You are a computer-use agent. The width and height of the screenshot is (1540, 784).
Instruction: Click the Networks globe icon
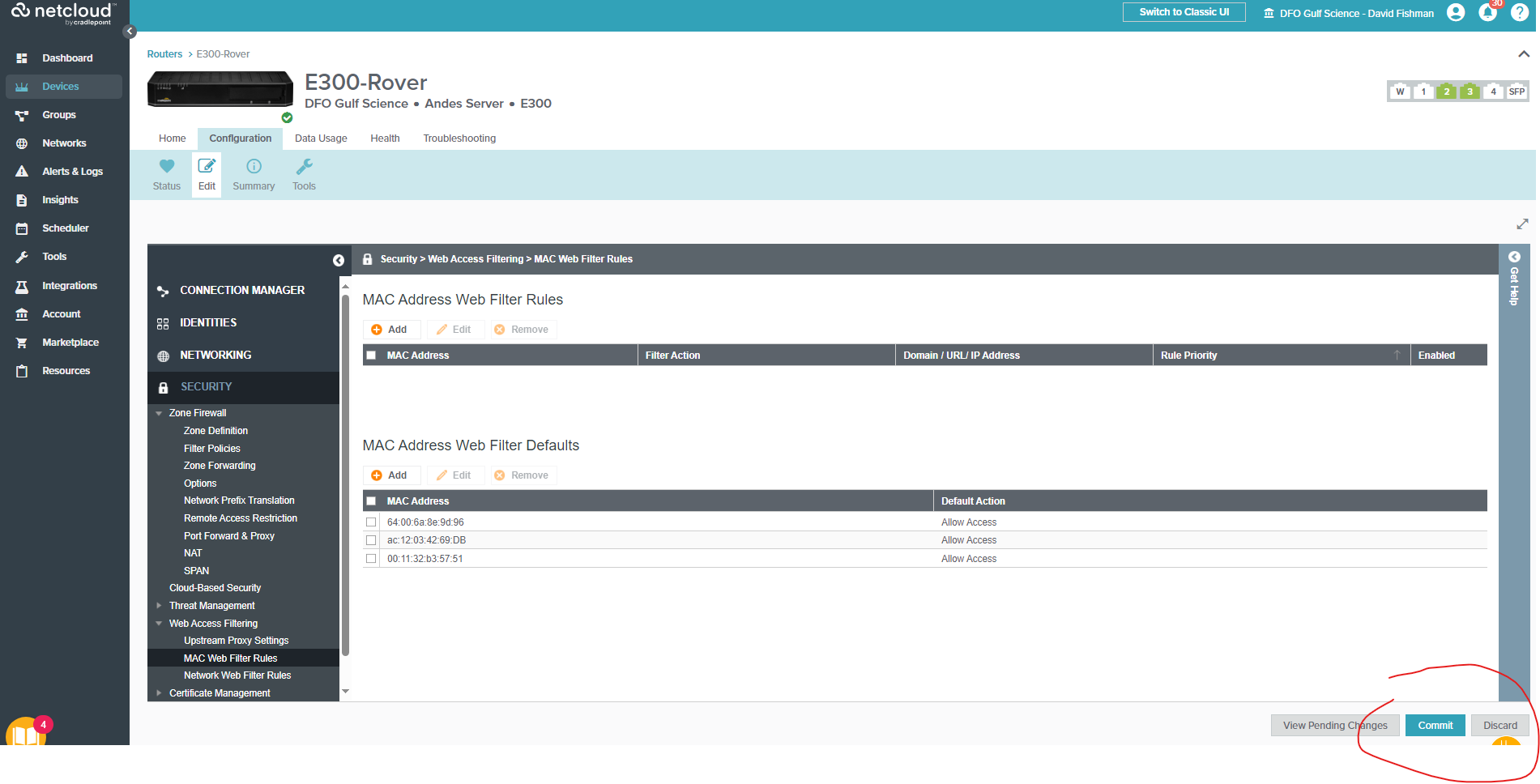pyautogui.click(x=22, y=143)
